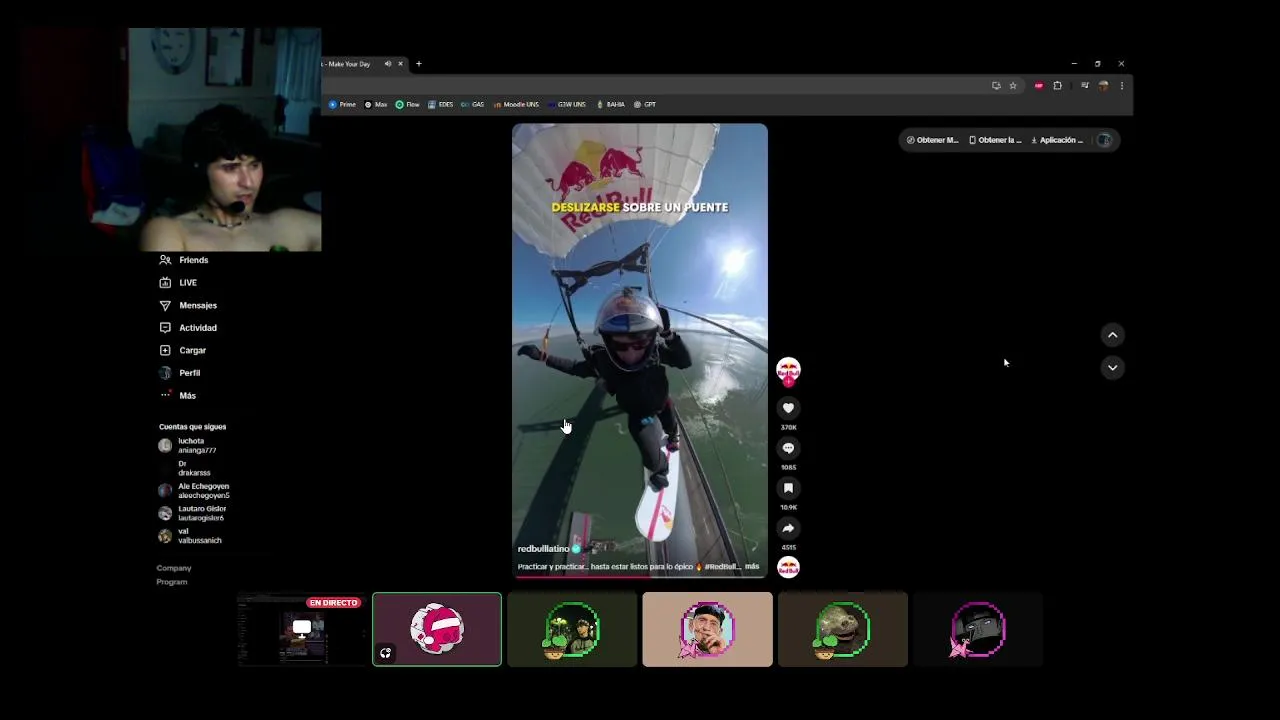The height and width of the screenshot is (720, 1280).
Task: Click the Obtener monedas button
Action: (x=932, y=140)
